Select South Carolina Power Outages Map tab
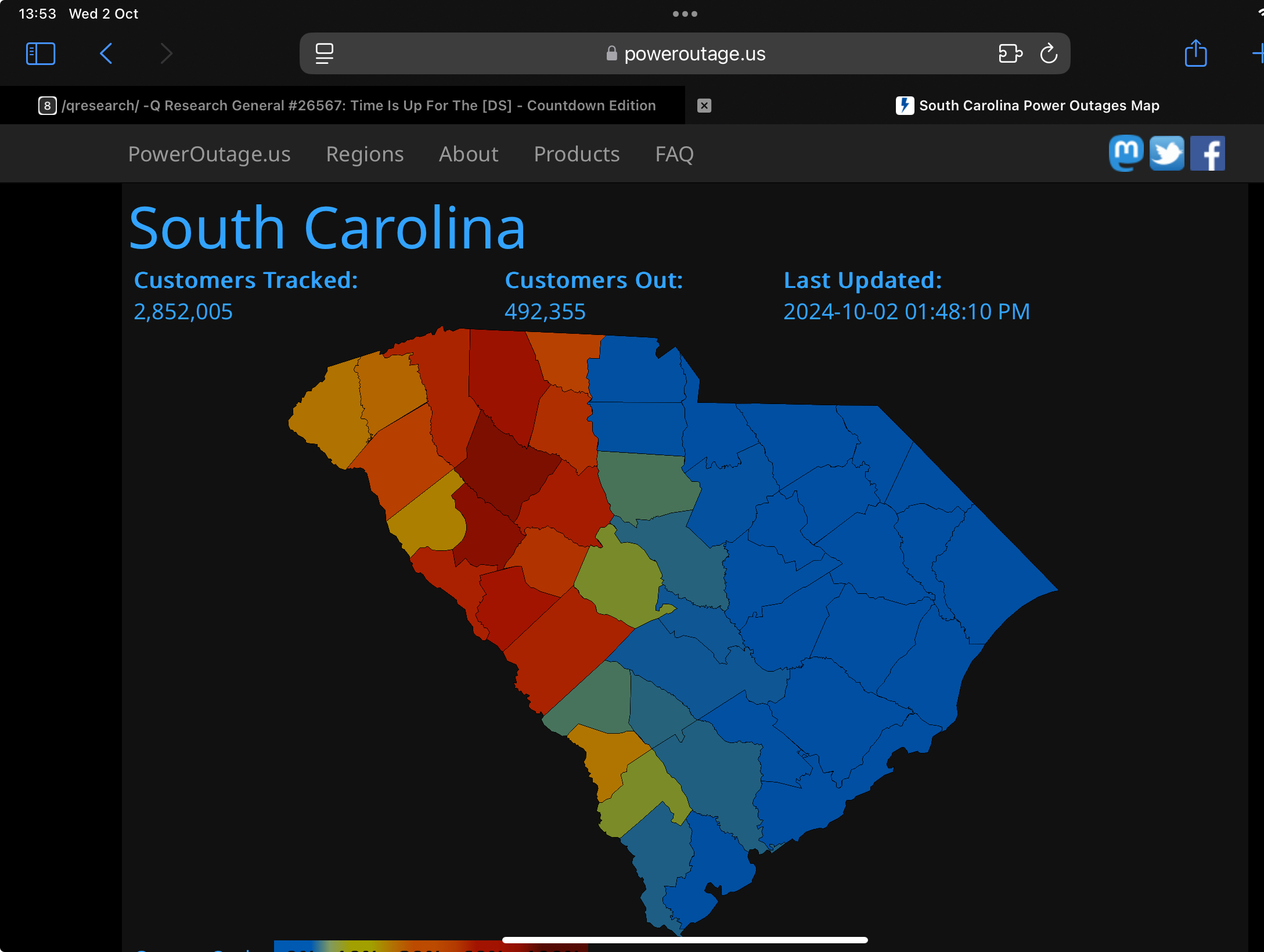The image size is (1264, 952). pyautogui.click(x=1028, y=106)
